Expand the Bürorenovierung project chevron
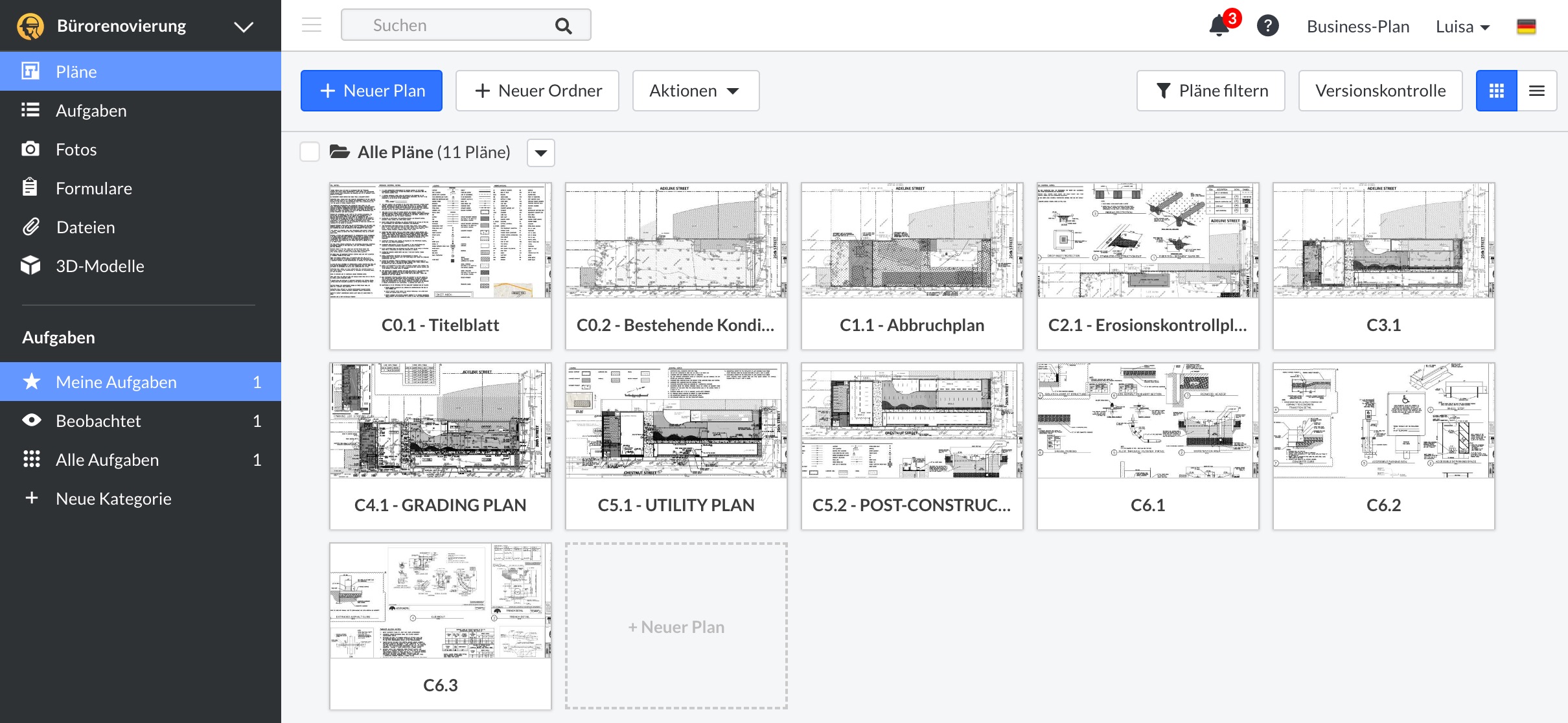The image size is (1568, 723). pyautogui.click(x=244, y=27)
